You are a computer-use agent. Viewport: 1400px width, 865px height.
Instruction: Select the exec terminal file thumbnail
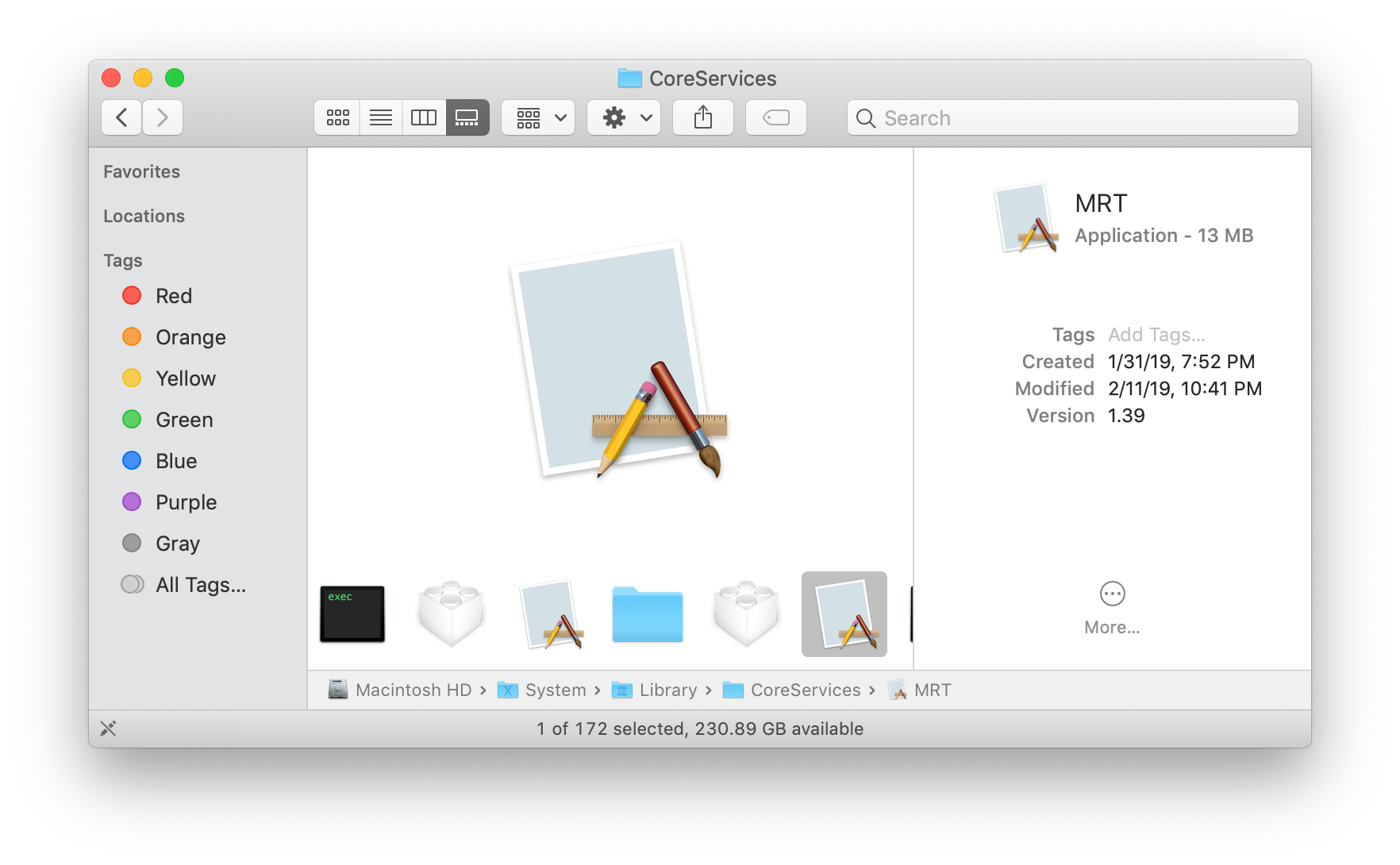[352, 614]
